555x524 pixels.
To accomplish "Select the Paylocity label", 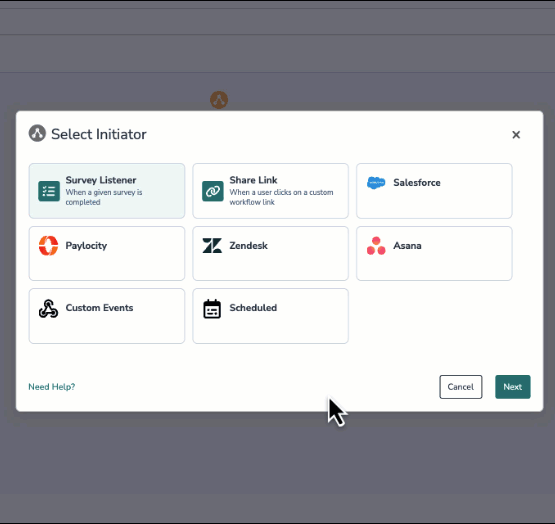I will [x=86, y=246].
